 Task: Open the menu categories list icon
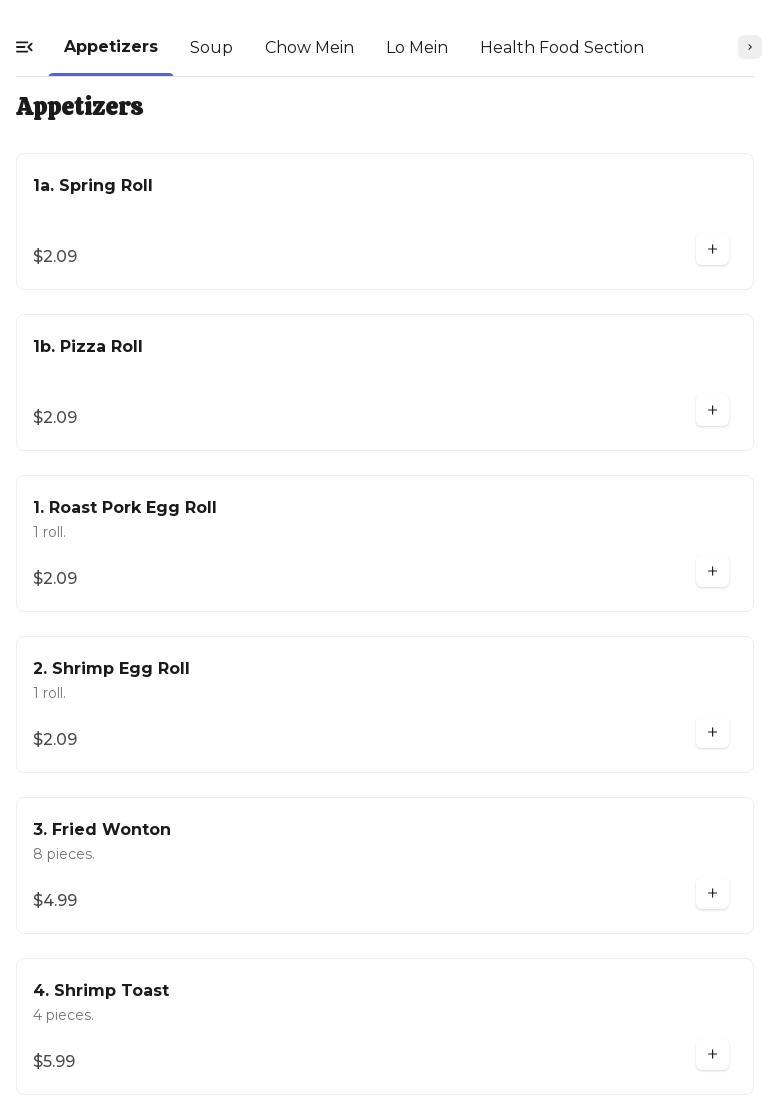tap(25, 47)
